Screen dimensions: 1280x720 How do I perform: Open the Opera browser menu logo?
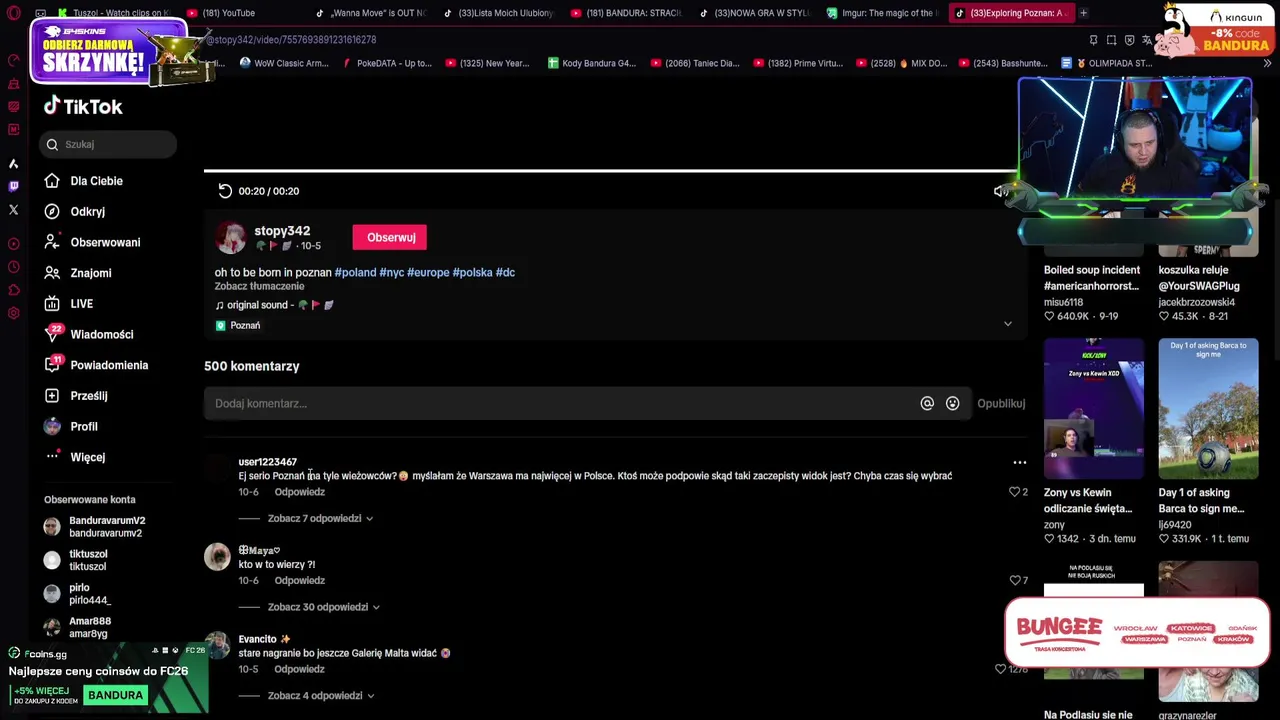[x=13, y=13]
